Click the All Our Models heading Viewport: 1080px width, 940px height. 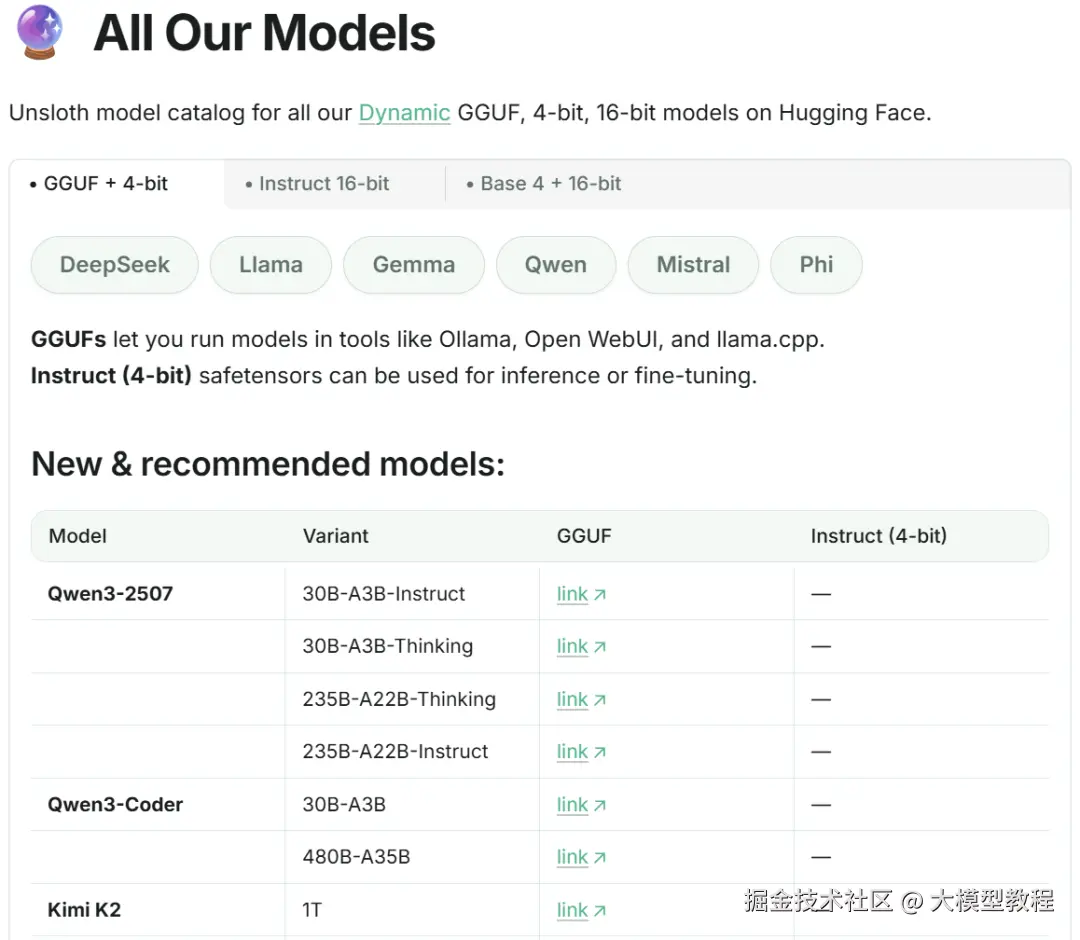(264, 33)
